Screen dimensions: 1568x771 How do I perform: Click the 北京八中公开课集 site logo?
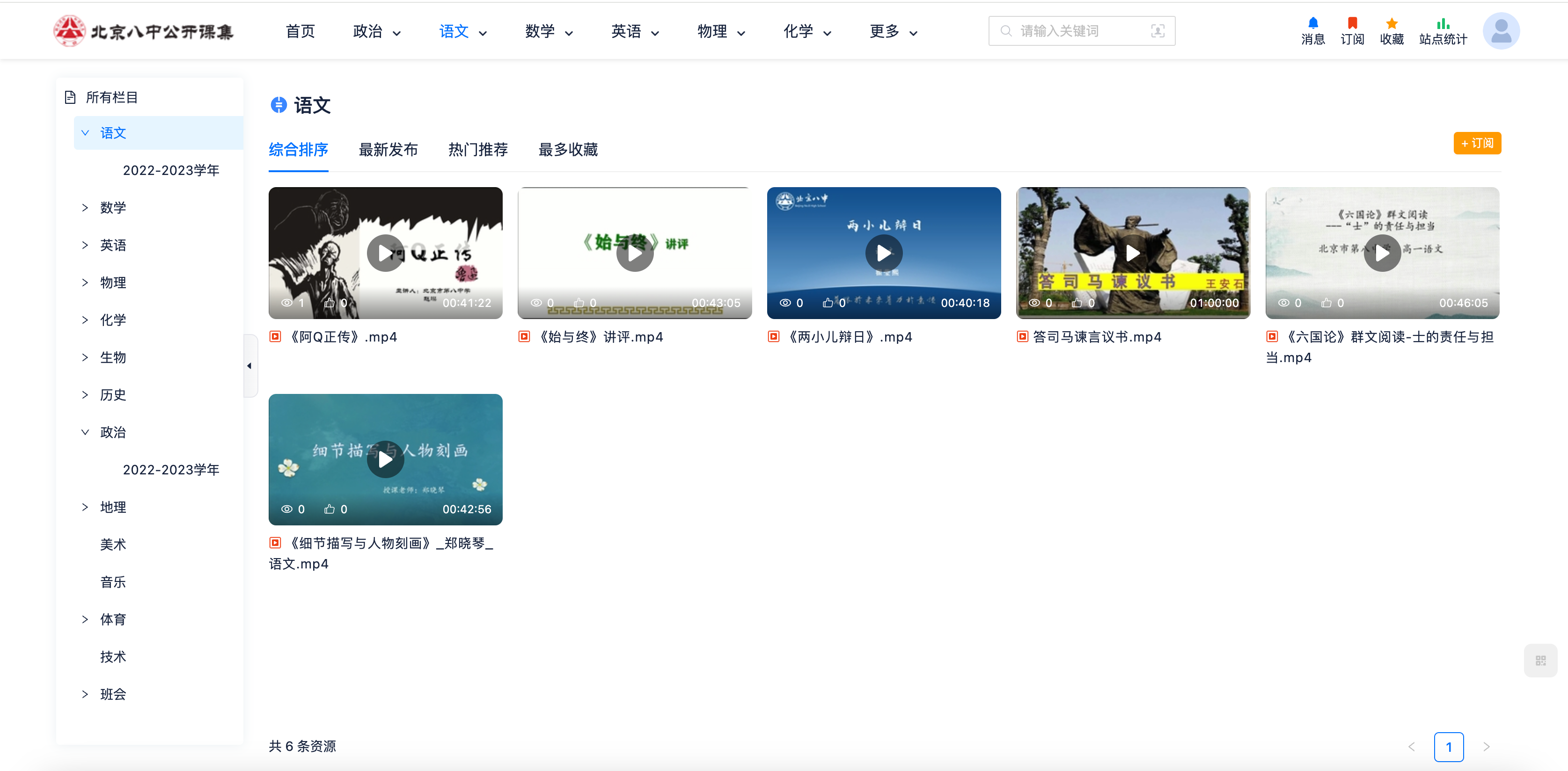coord(144,31)
